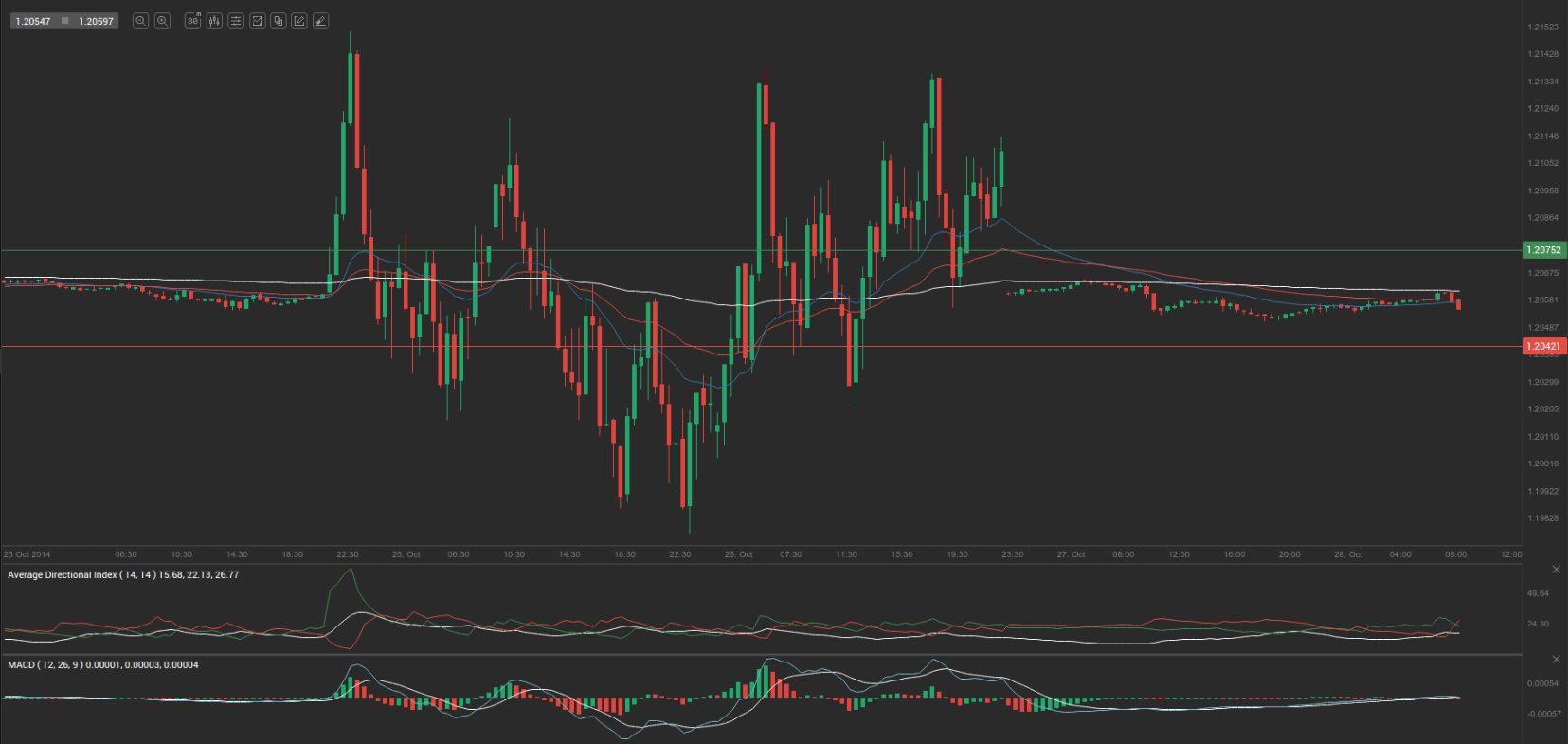
Task: Click the ask price 1.20597
Action: 96,21
